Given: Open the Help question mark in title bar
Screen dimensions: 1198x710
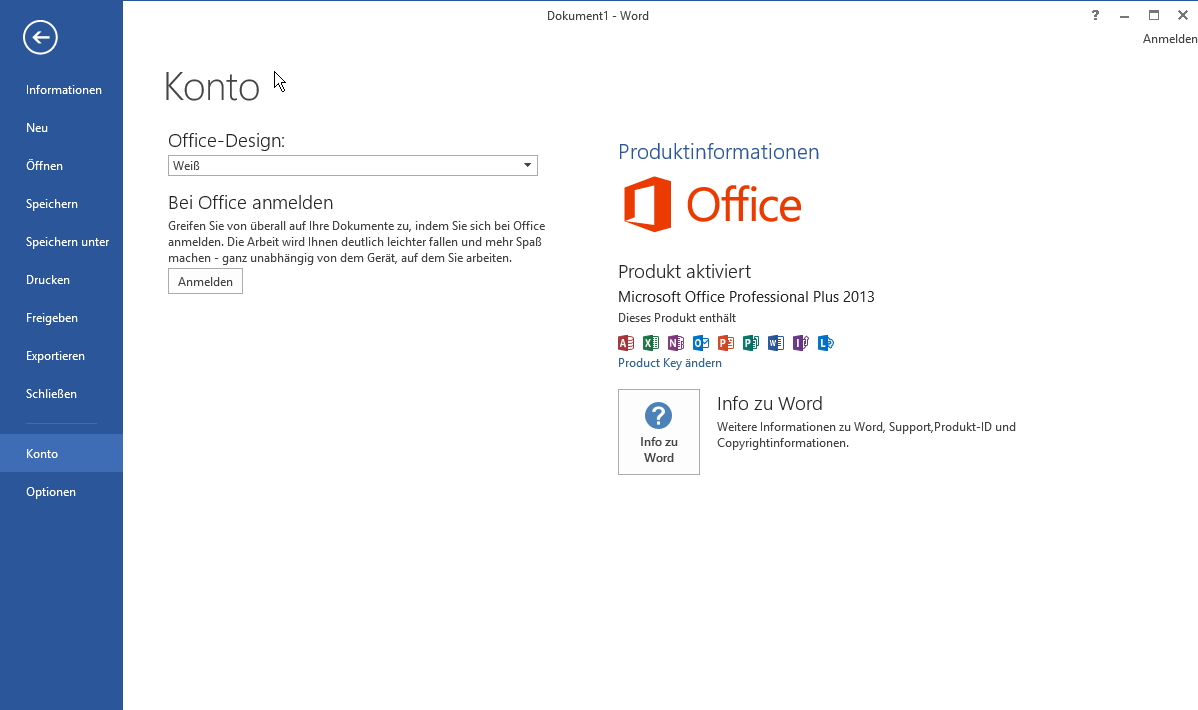Looking at the screenshot, I should (x=1096, y=15).
